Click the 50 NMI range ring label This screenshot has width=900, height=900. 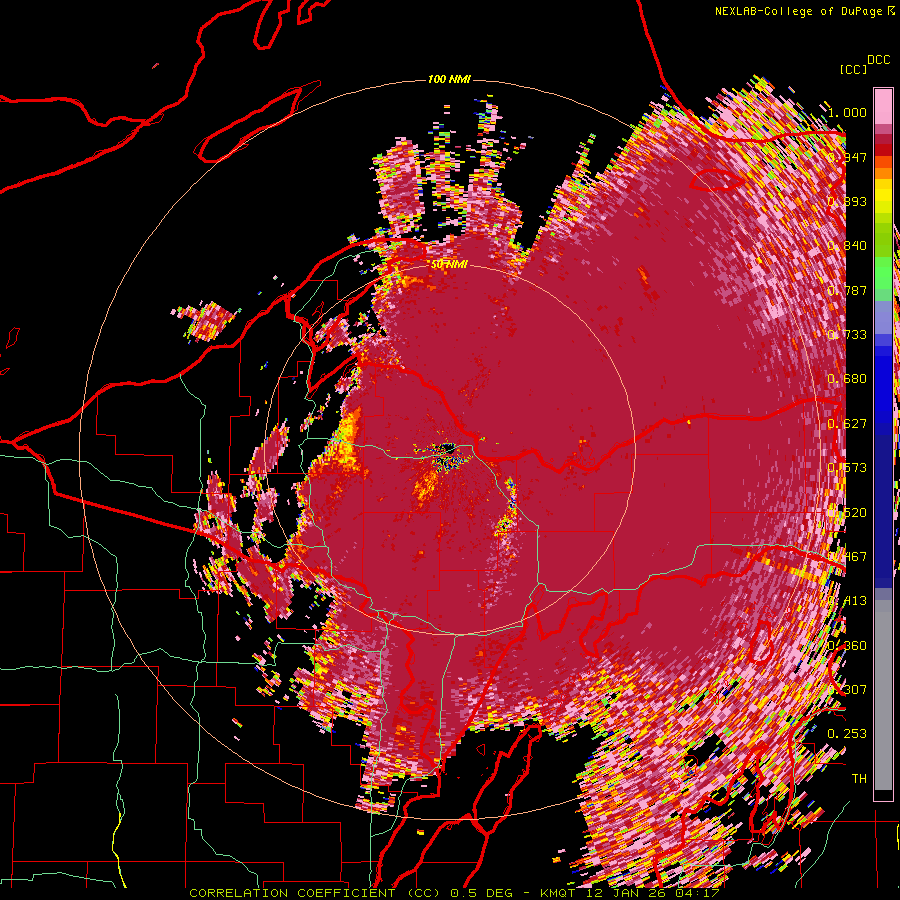click(449, 265)
